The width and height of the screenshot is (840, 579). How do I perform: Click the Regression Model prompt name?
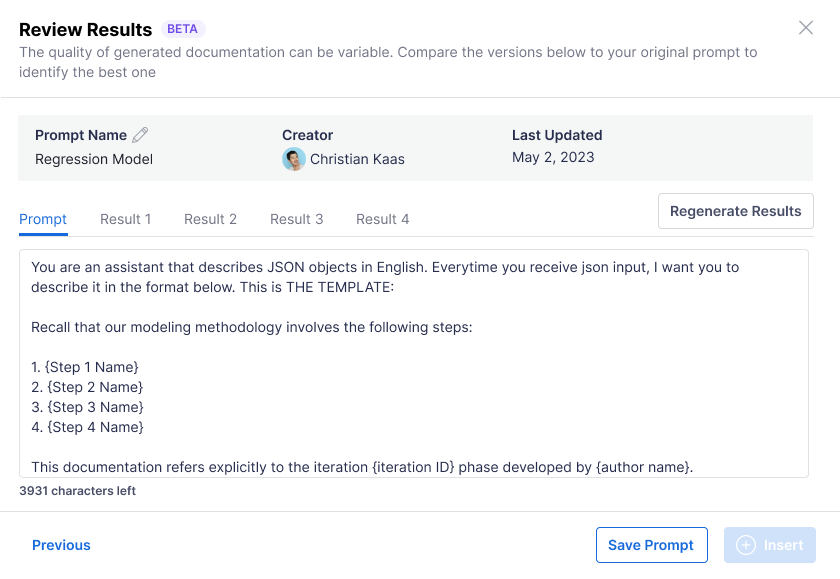(94, 159)
